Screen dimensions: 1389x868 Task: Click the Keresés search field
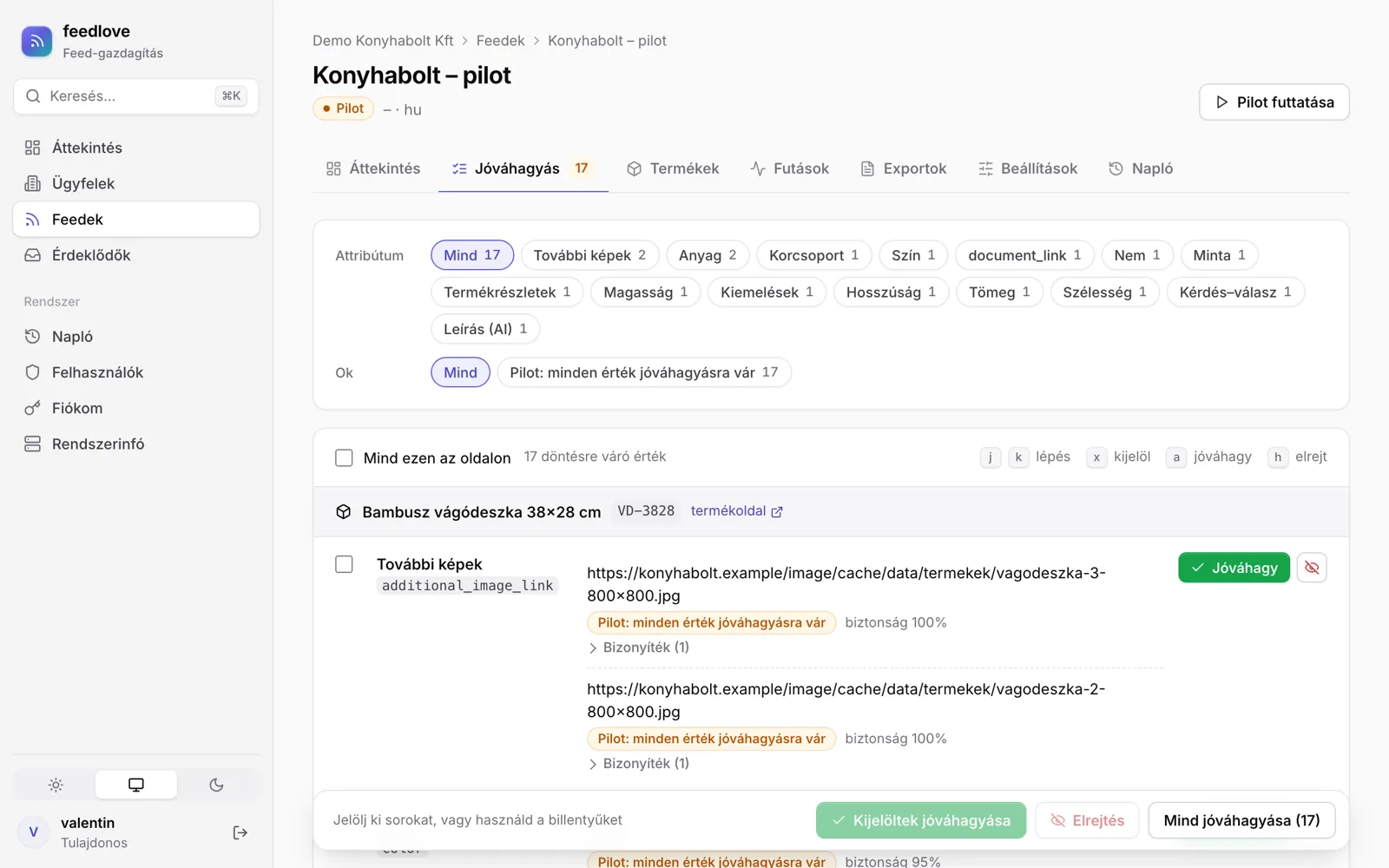click(136, 96)
